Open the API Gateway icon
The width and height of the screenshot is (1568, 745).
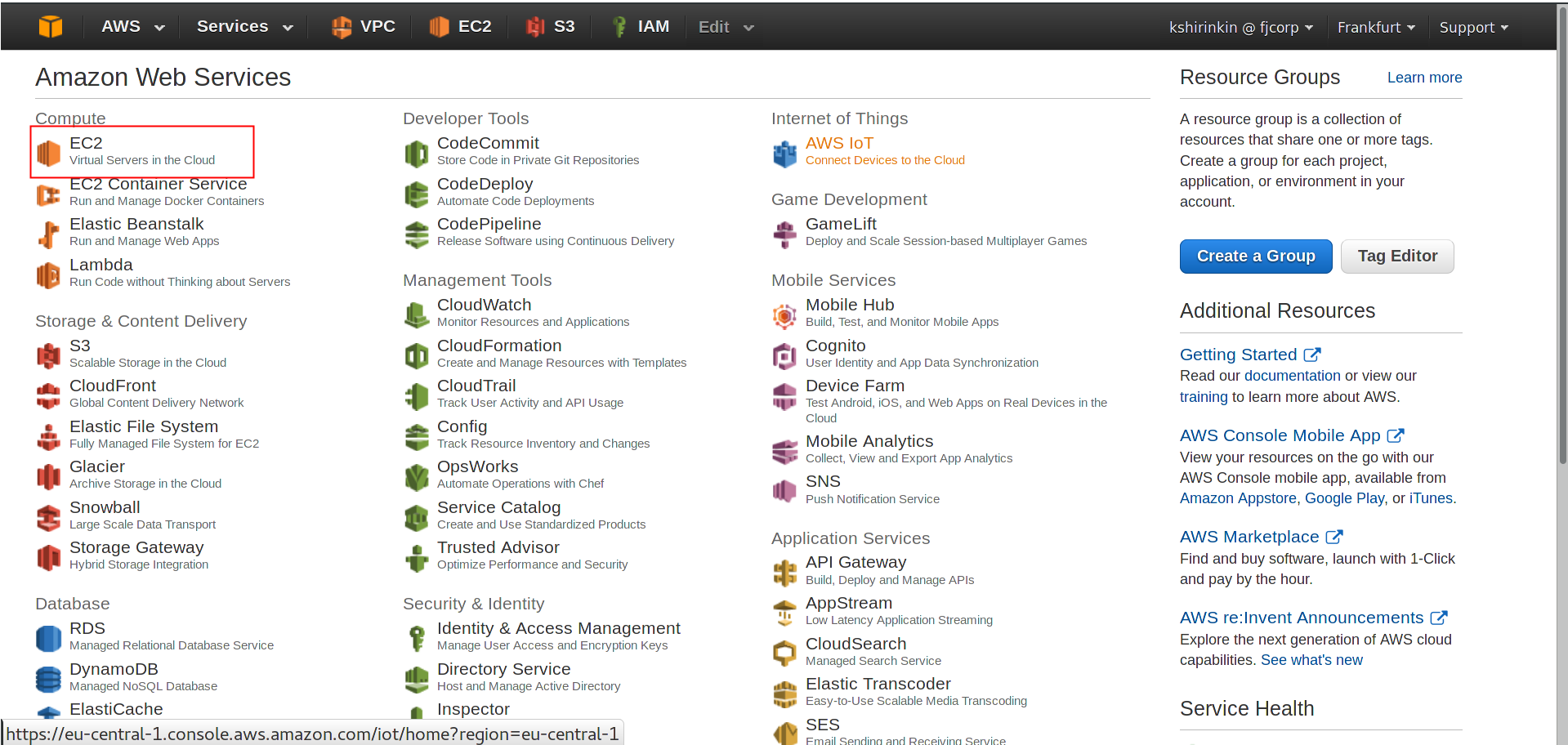pyautogui.click(x=785, y=573)
